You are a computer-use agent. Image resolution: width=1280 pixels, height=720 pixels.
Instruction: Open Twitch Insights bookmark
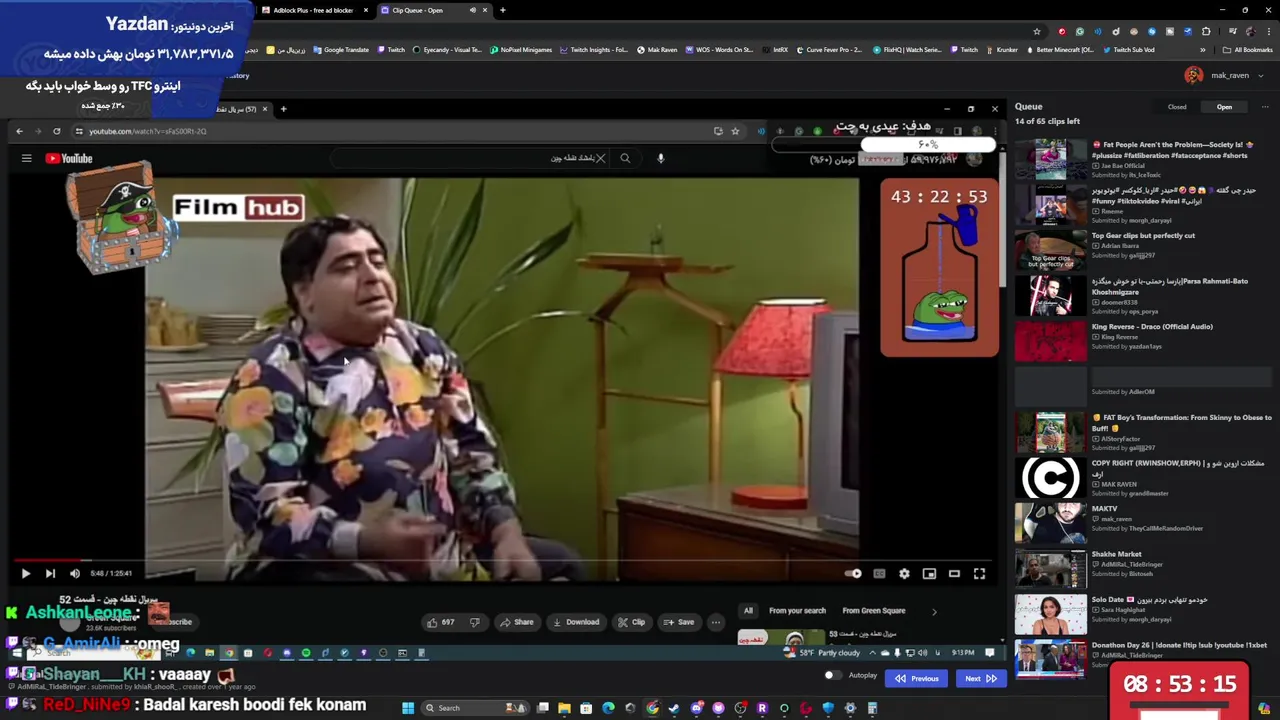(x=594, y=50)
